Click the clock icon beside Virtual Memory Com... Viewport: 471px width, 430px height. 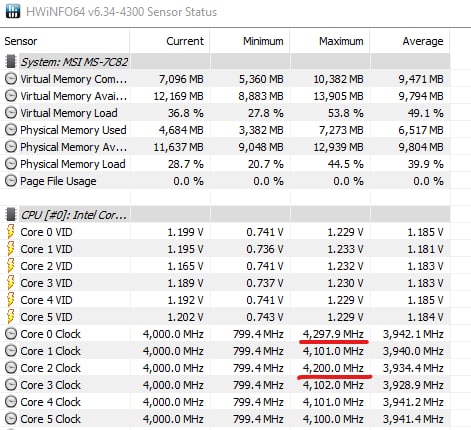pos(11,79)
